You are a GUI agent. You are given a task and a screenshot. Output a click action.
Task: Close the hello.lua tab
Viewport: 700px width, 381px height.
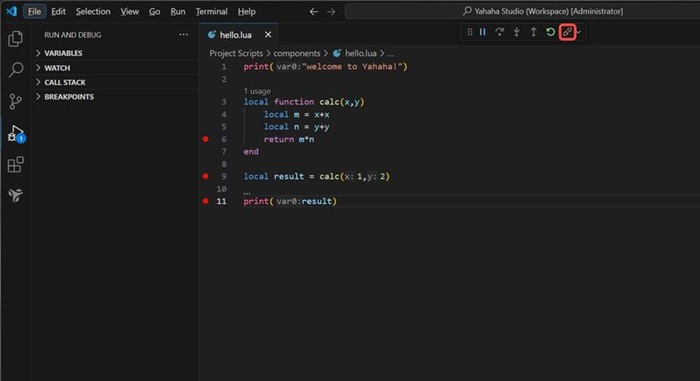(x=268, y=34)
